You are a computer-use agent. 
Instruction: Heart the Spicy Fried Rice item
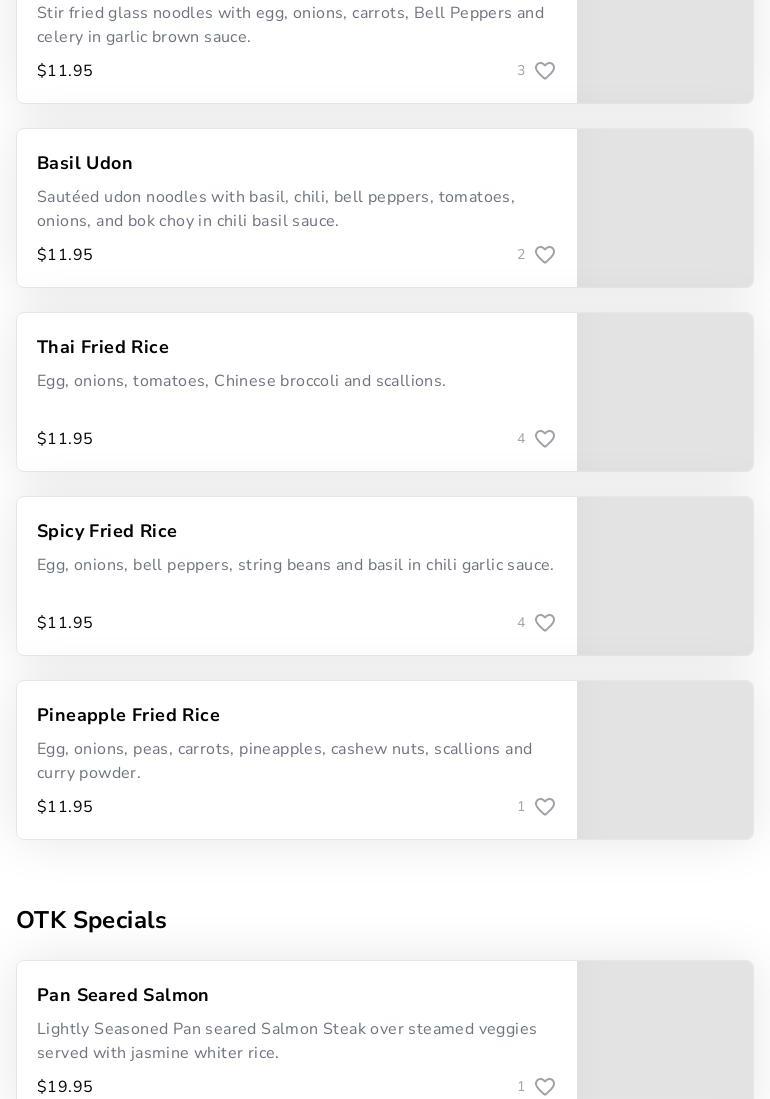(545, 623)
